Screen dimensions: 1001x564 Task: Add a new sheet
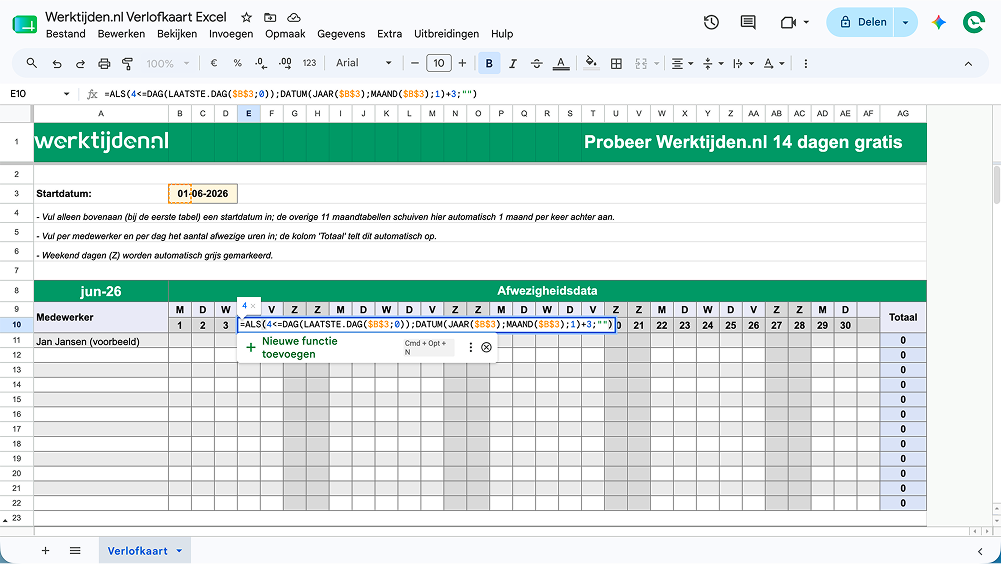(45, 551)
